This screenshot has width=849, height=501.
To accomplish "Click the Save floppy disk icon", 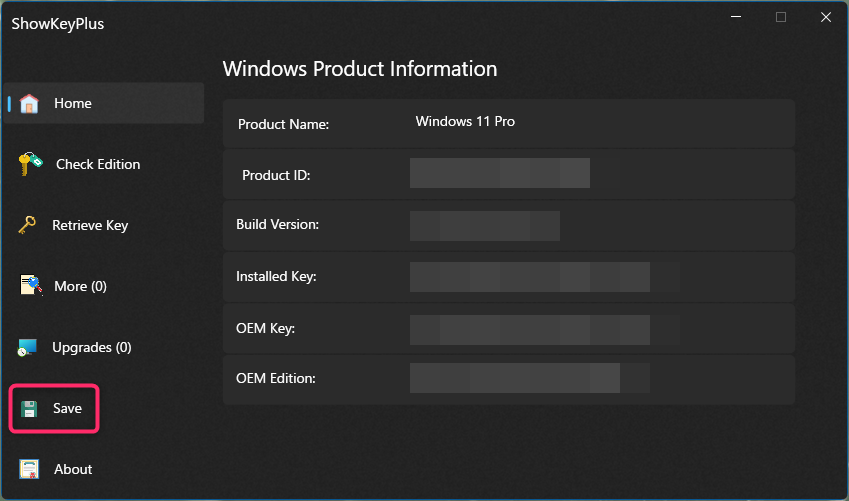I will tap(30, 409).
